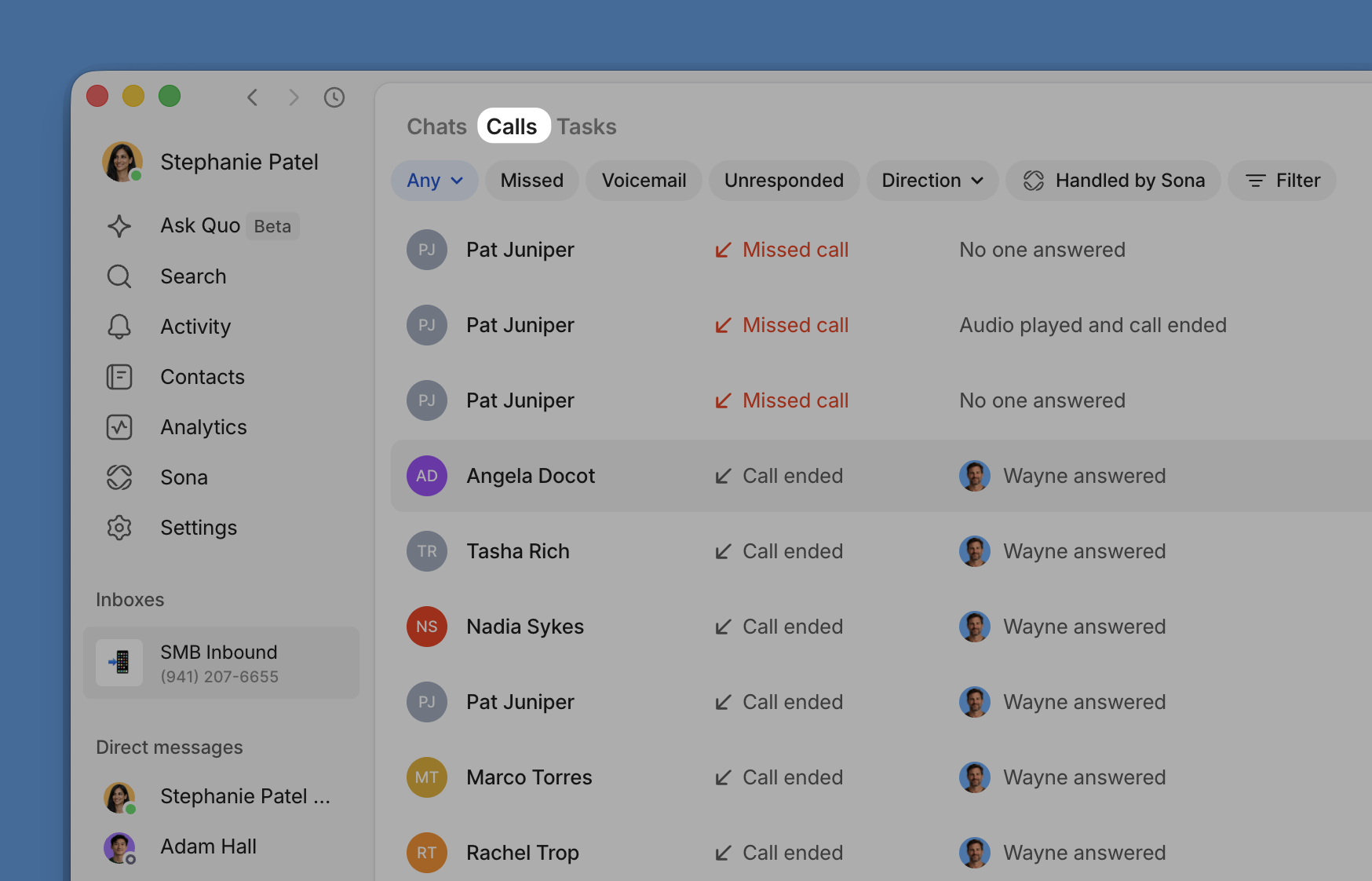Open the history clock icon
The image size is (1372, 881).
[x=334, y=97]
